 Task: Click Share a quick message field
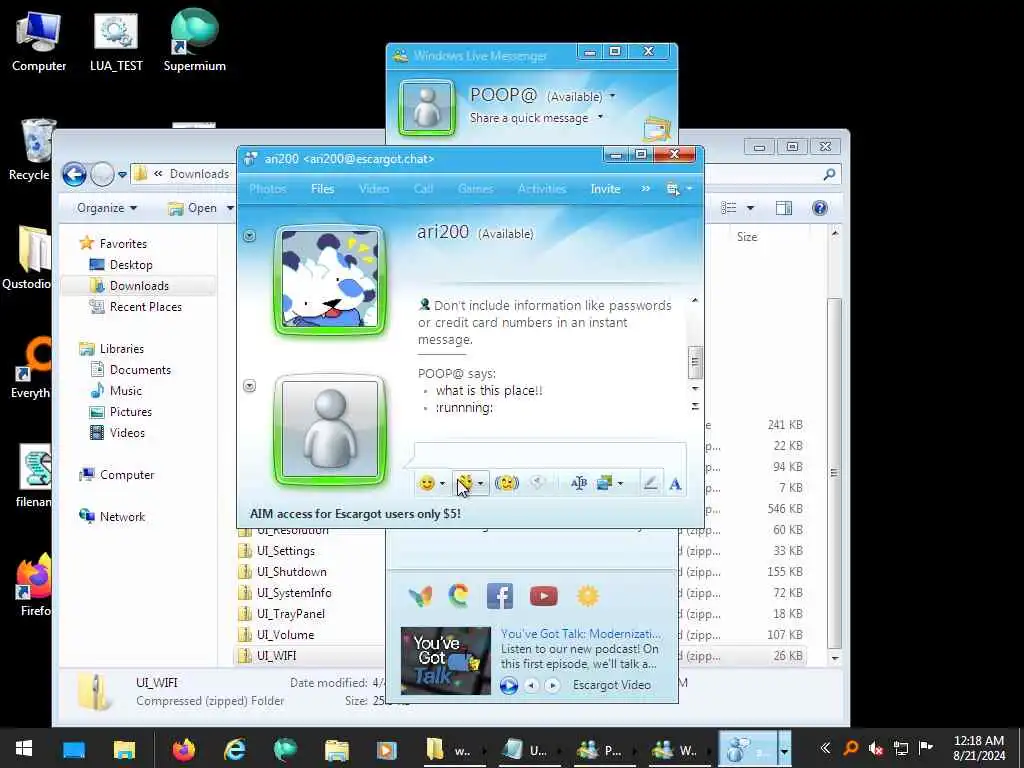[529, 118]
